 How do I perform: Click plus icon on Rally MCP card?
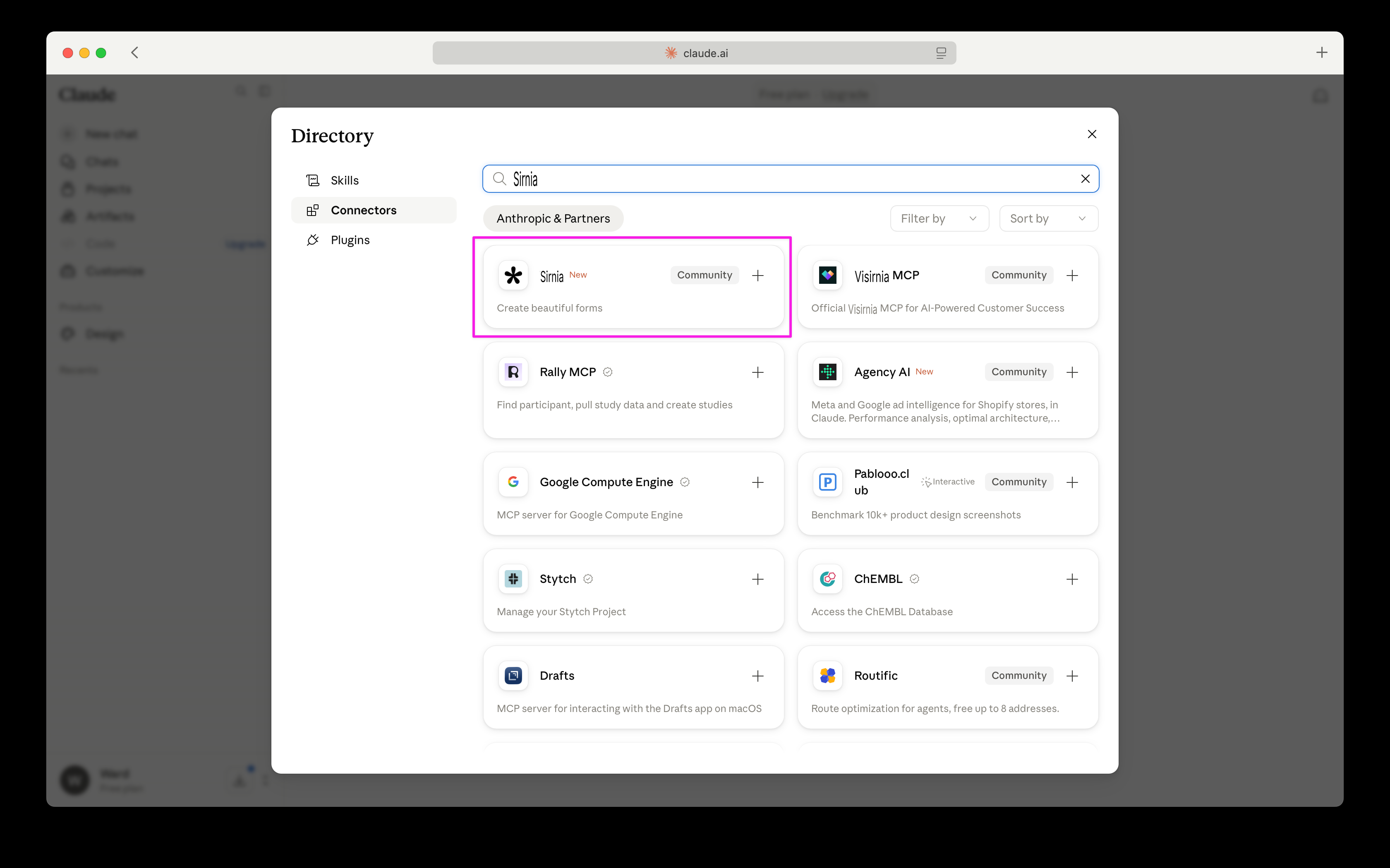point(757,373)
